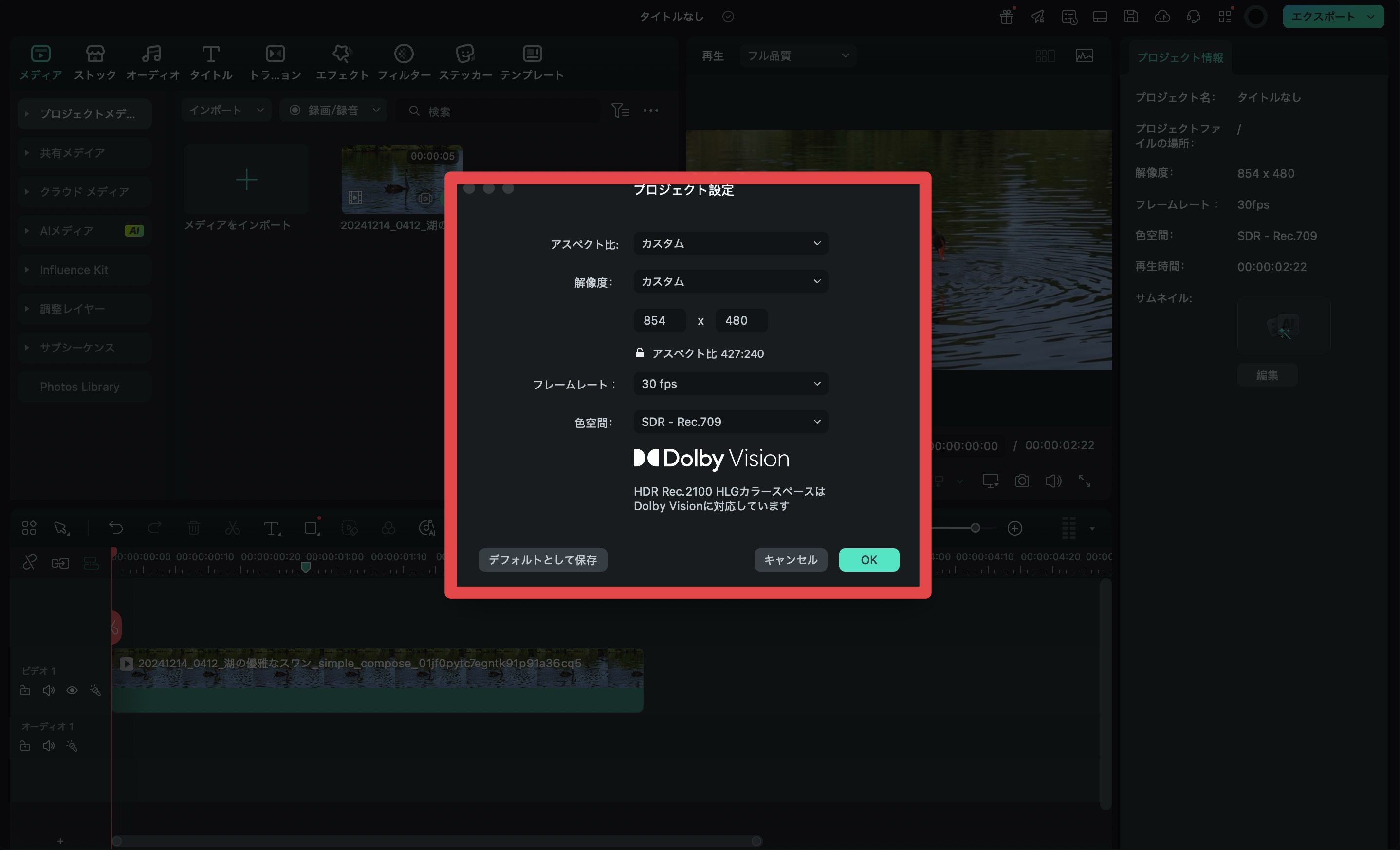Click the scope waveform icon in preview header
Image resolution: width=1400 pixels, height=850 pixels.
click(x=1084, y=55)
